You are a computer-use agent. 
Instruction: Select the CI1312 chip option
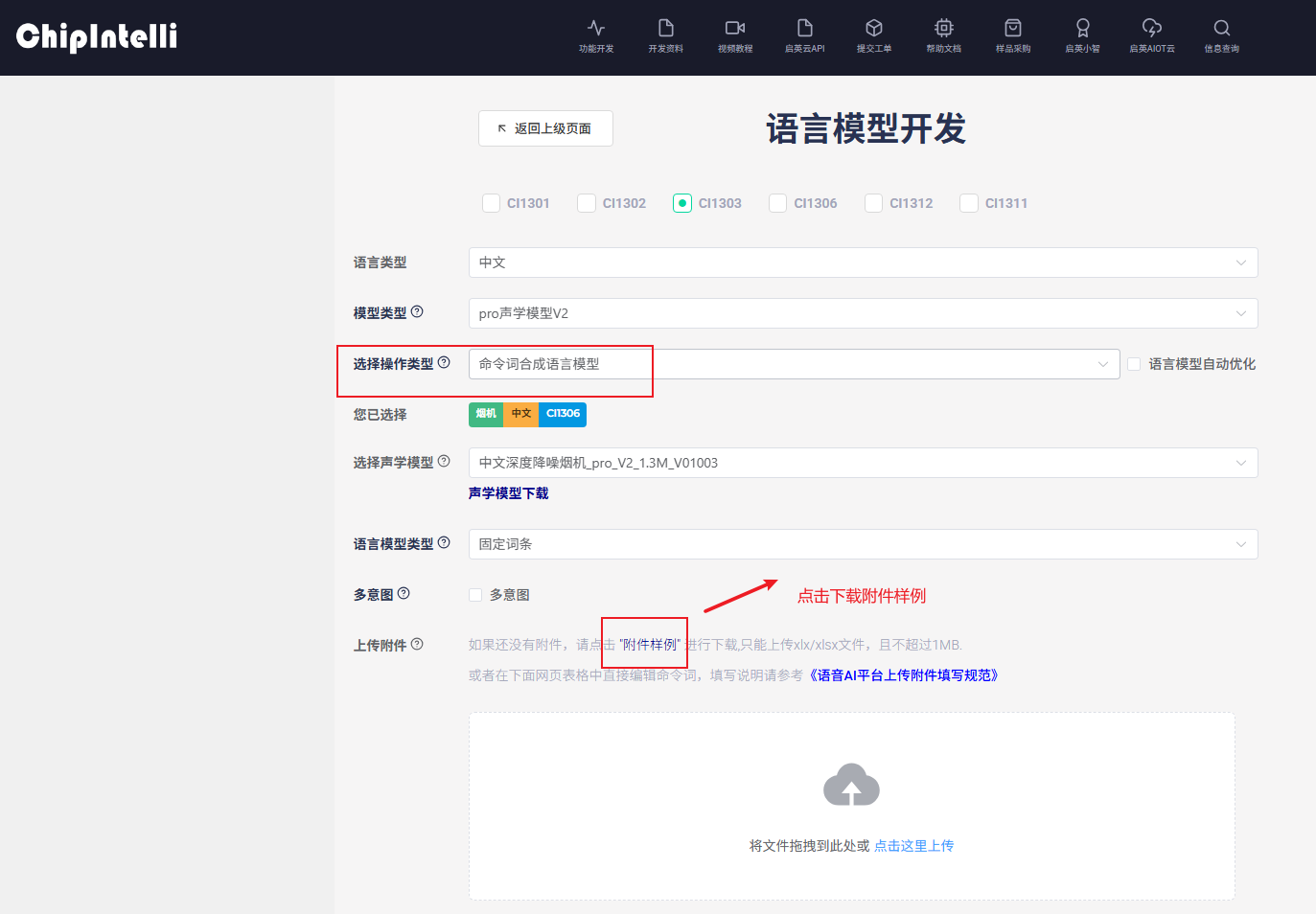(874, 203)
